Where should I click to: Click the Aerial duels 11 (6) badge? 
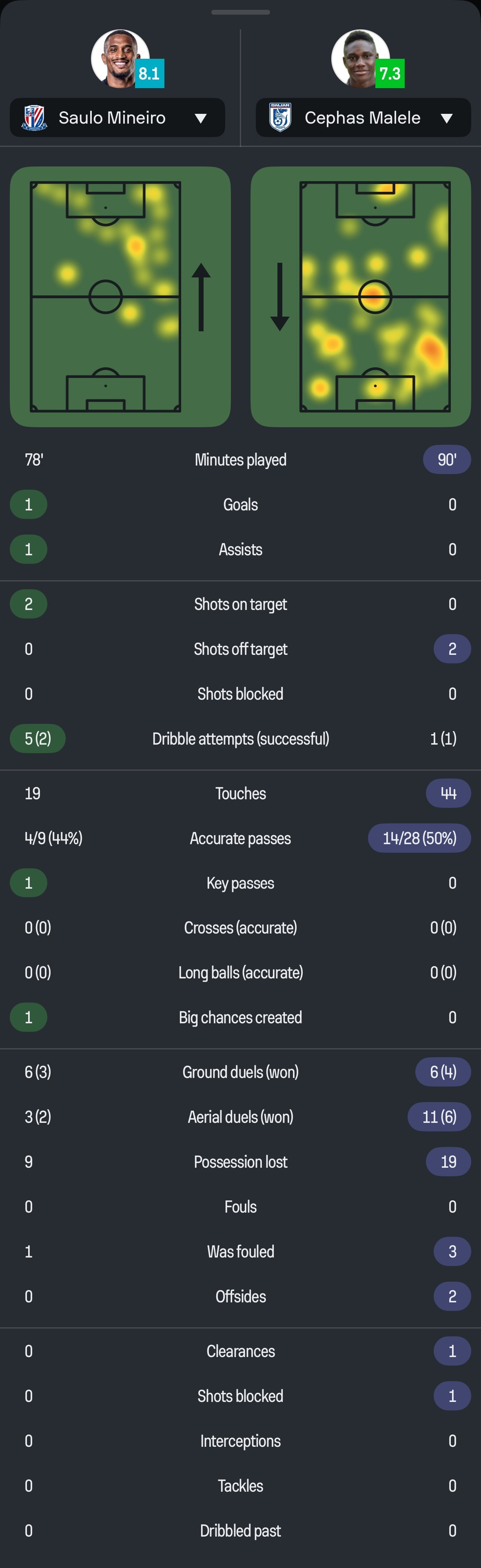pos(439,1117)
